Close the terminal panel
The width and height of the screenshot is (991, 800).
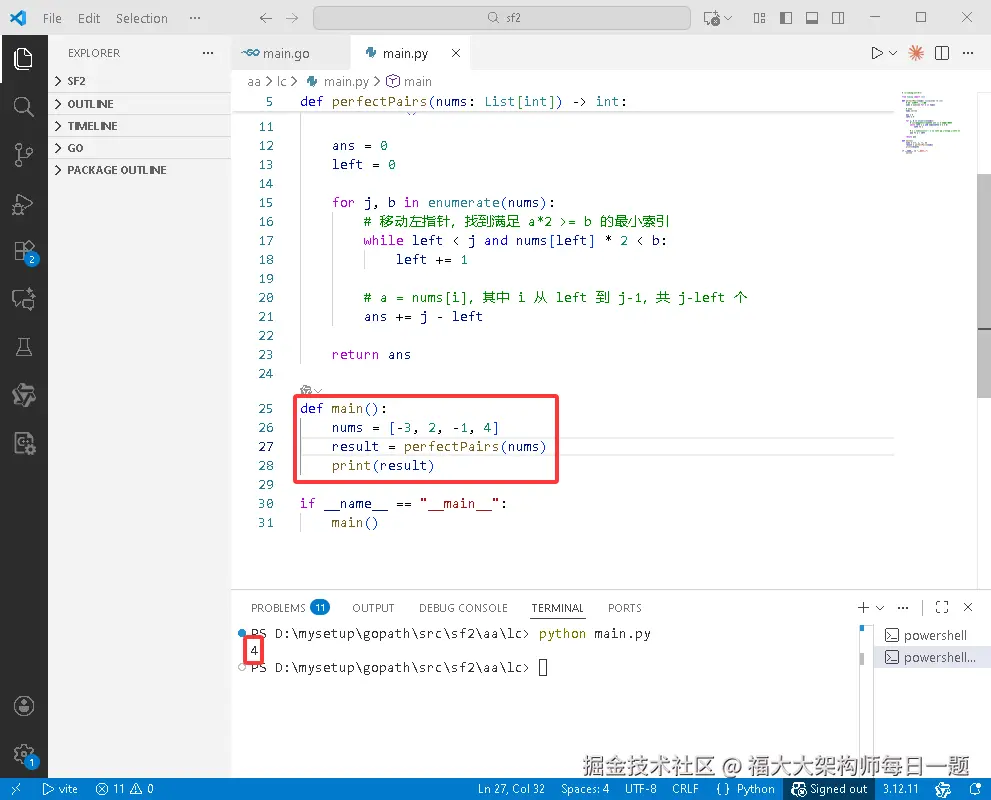[x=968, y=607]
